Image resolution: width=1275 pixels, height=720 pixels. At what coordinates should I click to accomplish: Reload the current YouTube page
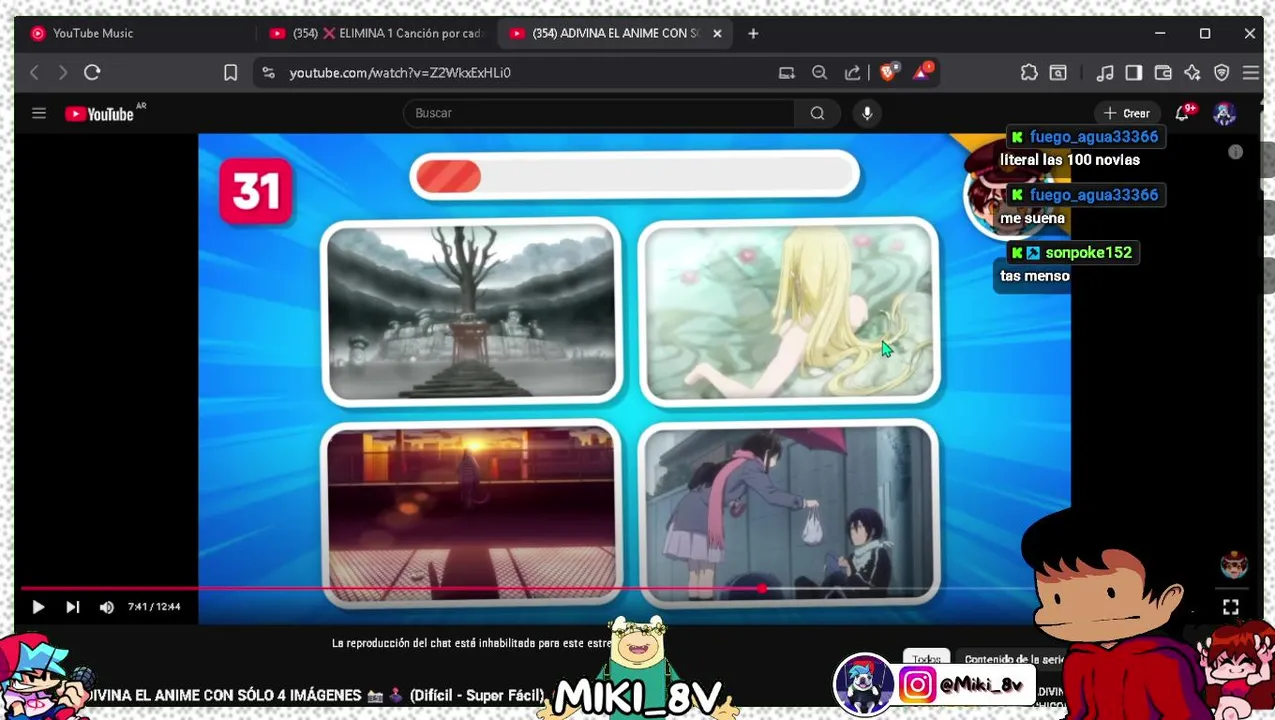(x=92, y=73)
